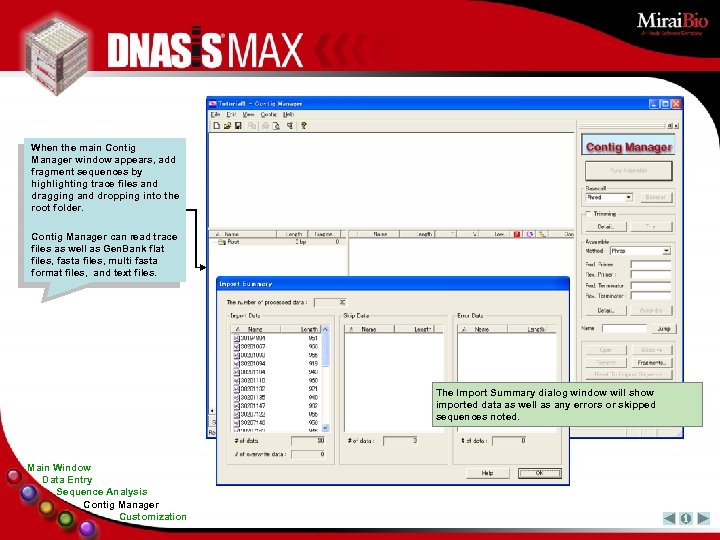Open the Help menu
Screen dimensions: 720x540
point(288,114)
